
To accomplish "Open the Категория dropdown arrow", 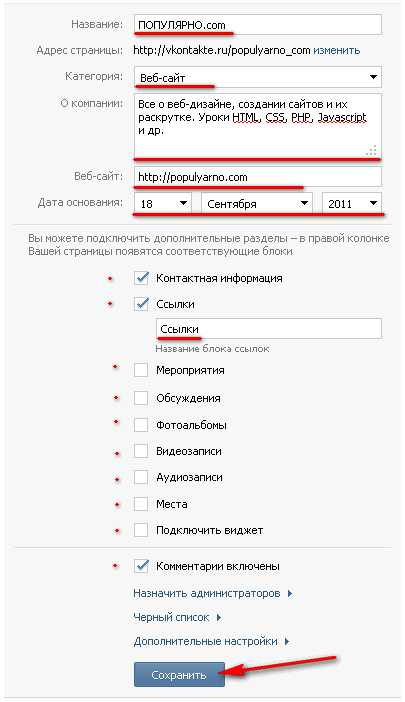I will (x=373, y=77).
